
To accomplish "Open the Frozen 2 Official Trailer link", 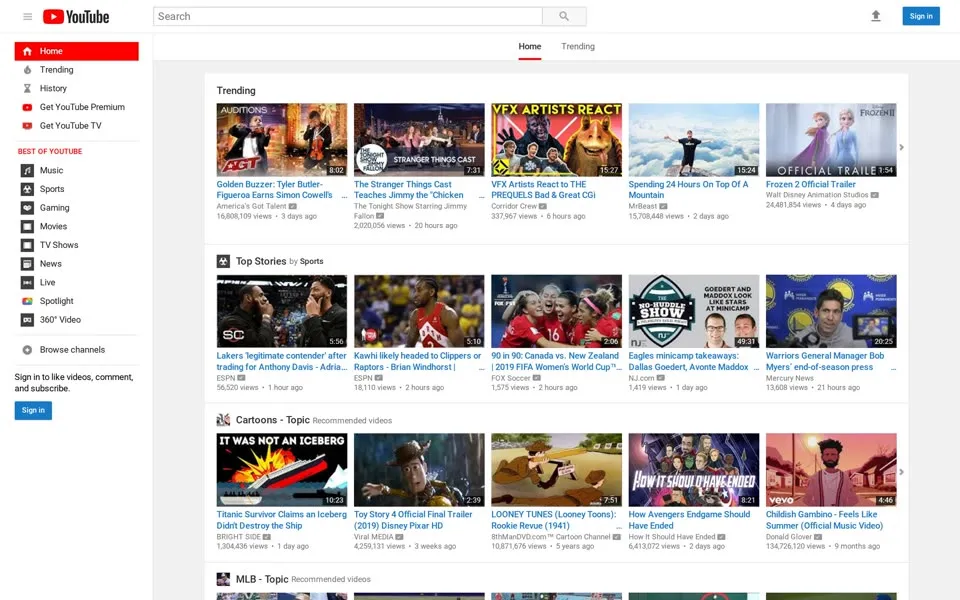I will [x=811, y=184].
